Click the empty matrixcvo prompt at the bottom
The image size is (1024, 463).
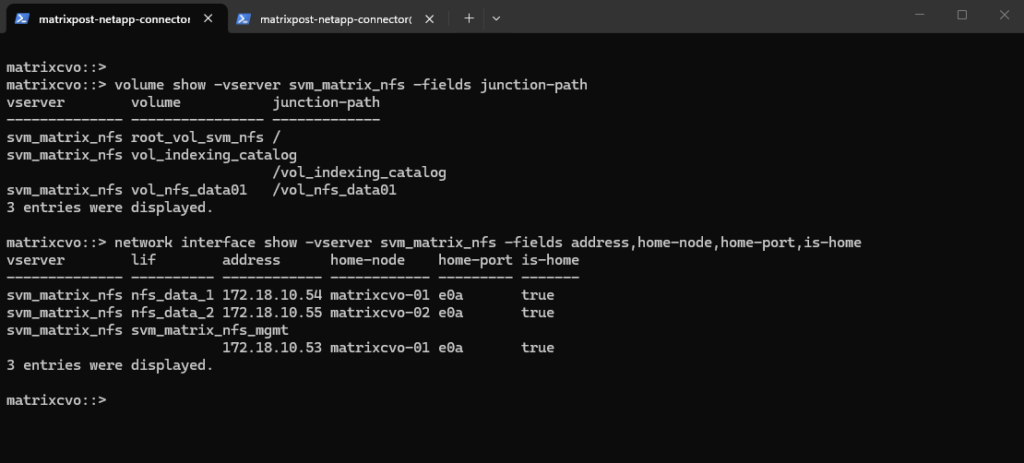coord(56,400)
